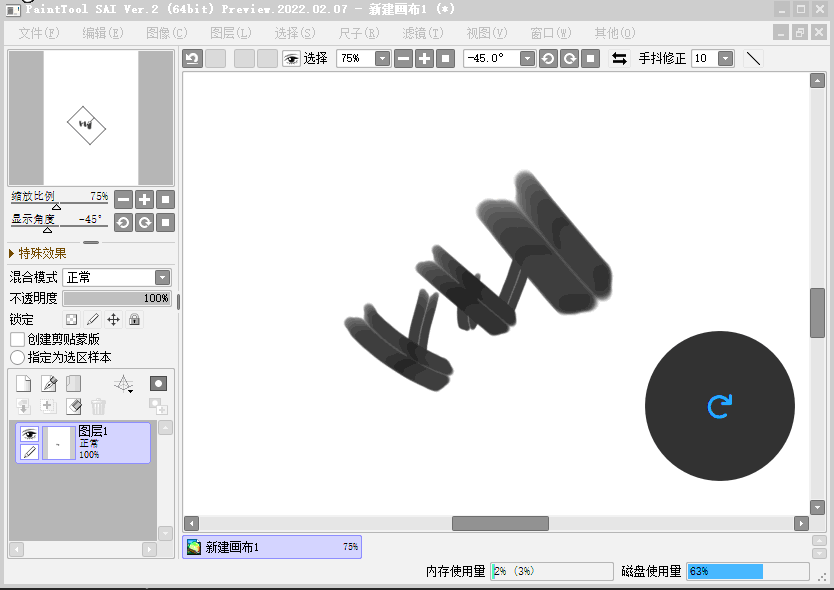Click the merge down layer icon

(23, 406)
